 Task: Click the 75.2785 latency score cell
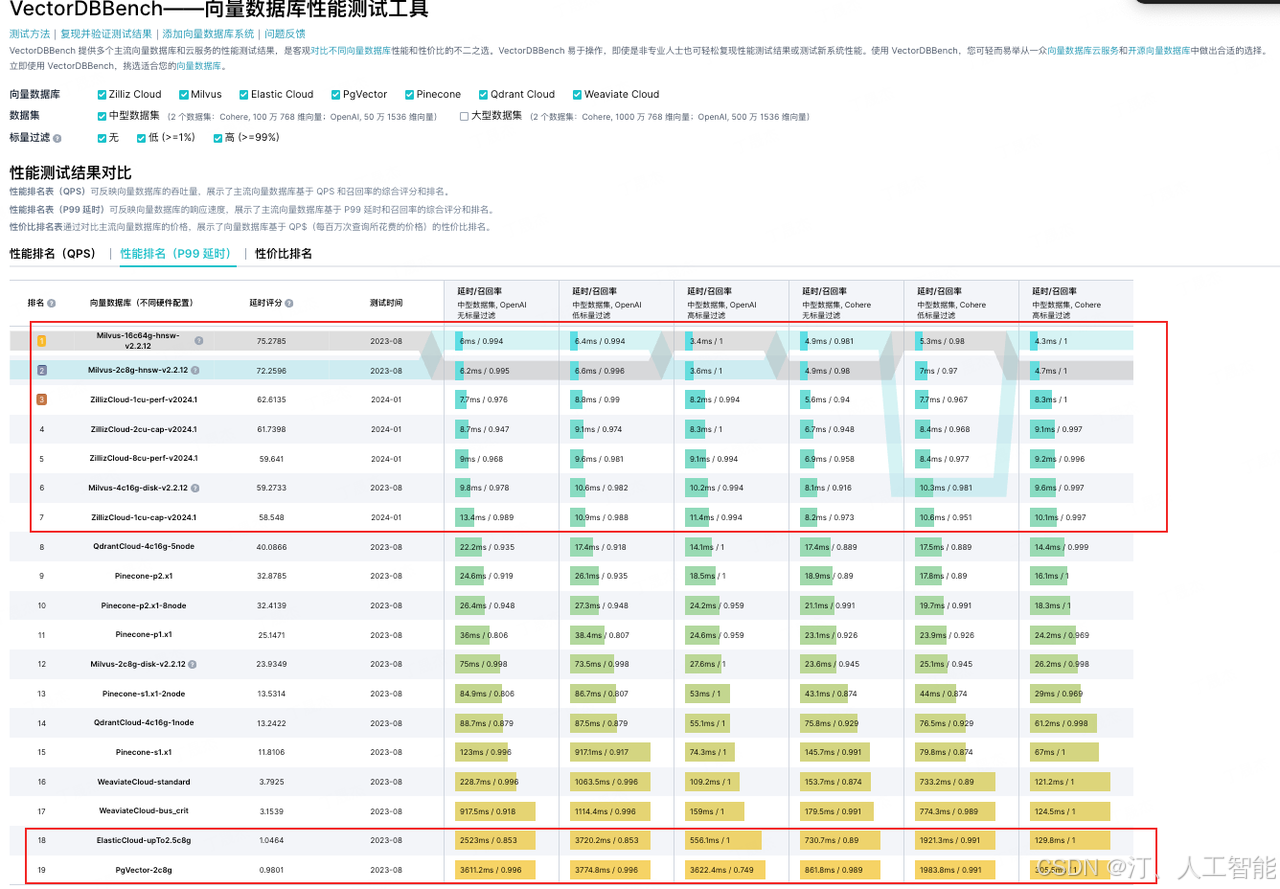click(x=271, y=341)
